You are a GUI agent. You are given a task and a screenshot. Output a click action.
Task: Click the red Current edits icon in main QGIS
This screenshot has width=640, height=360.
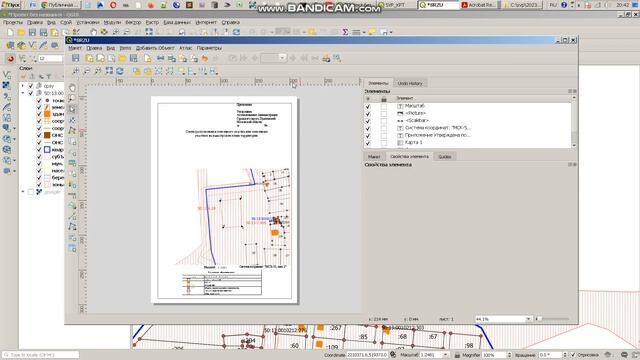[11, 59]
